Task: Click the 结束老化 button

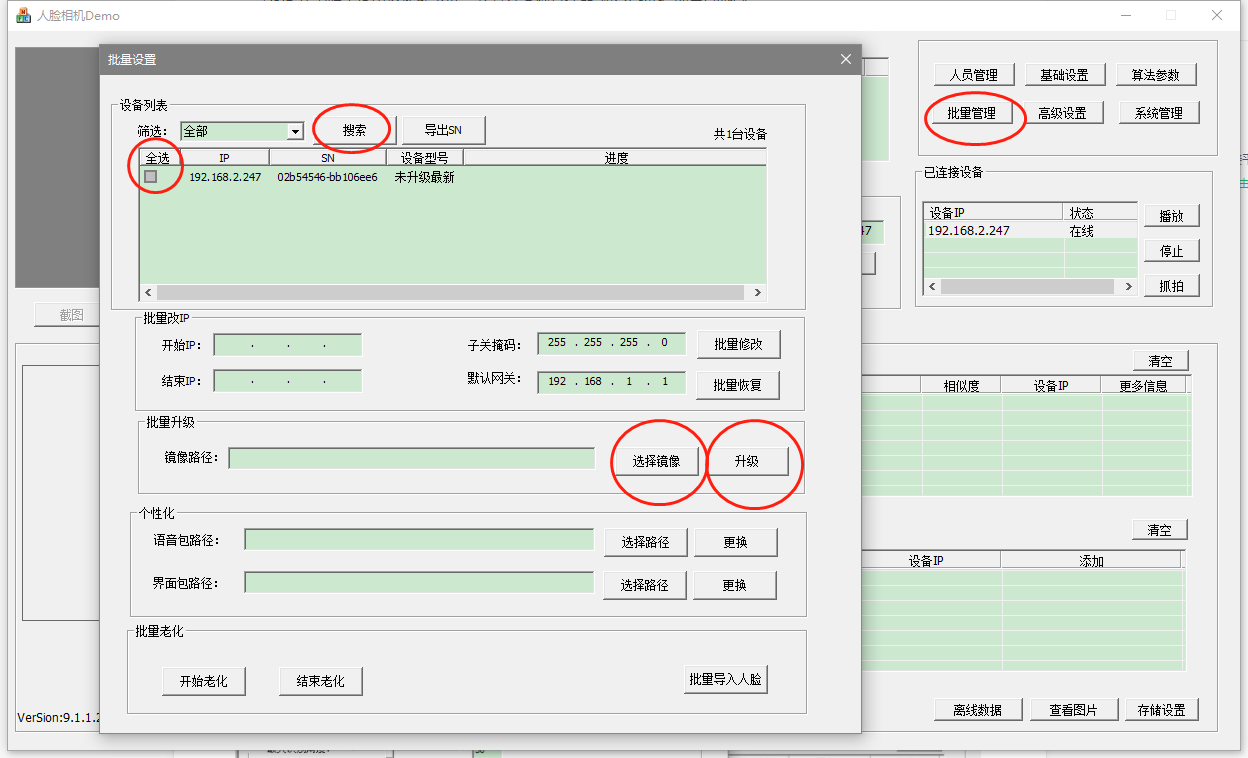Action: pyautogui.click(x=320, y=681)
